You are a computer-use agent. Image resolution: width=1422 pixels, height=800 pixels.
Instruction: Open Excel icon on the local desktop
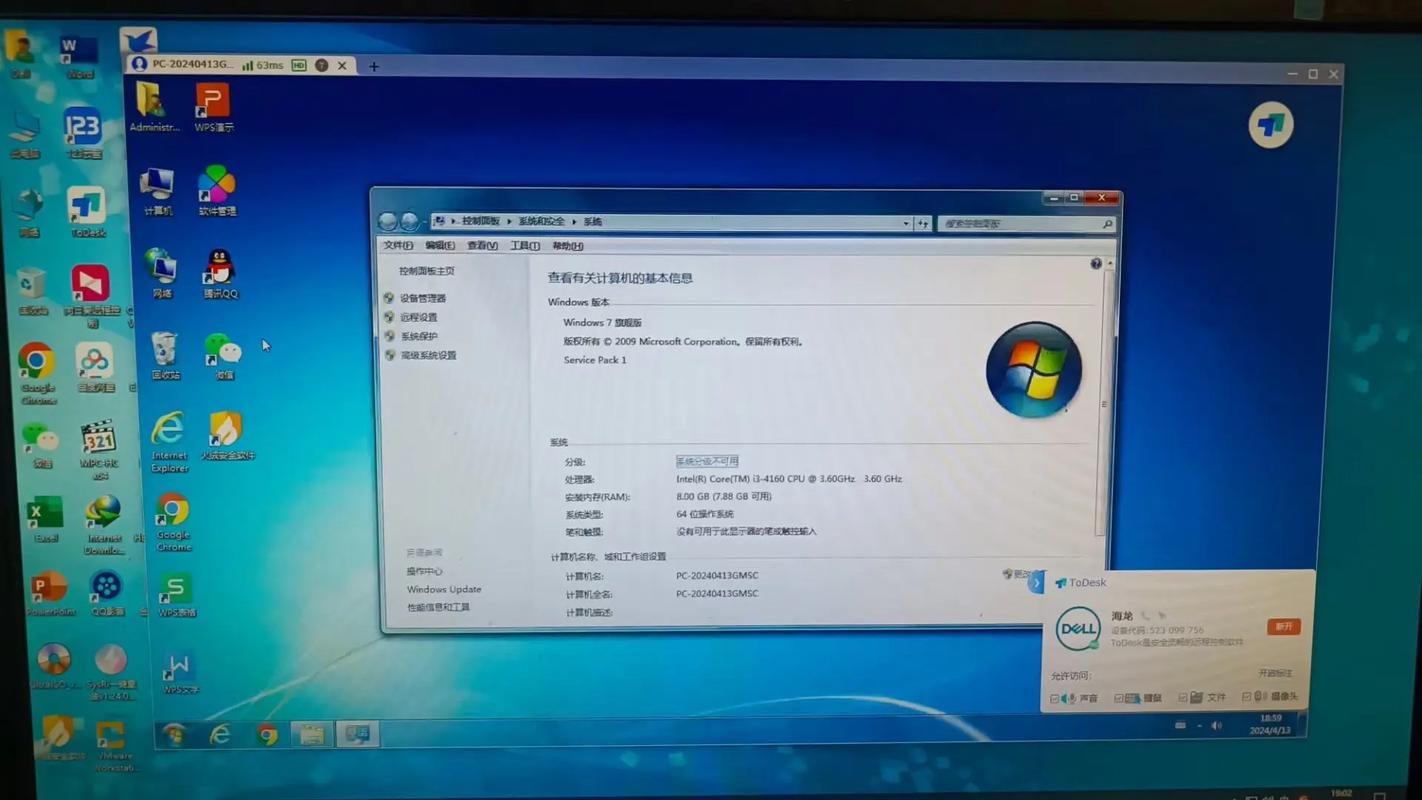[44, 519]
